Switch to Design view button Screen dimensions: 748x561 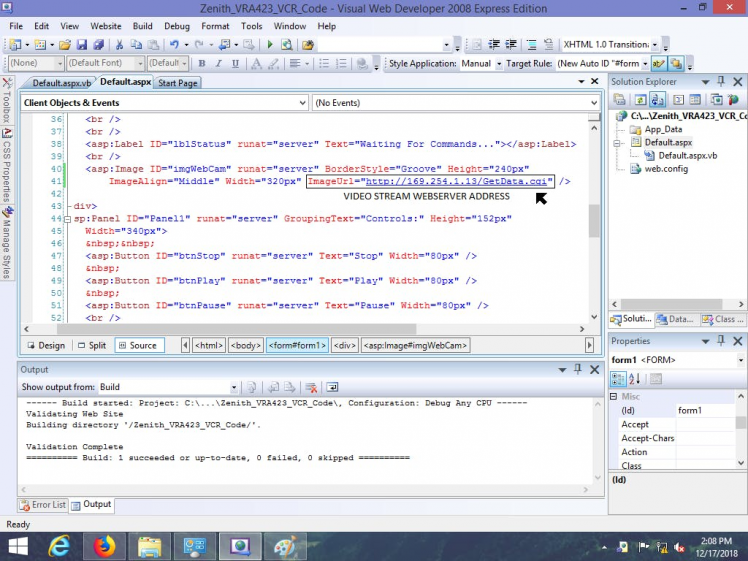(x=46, y=345)
